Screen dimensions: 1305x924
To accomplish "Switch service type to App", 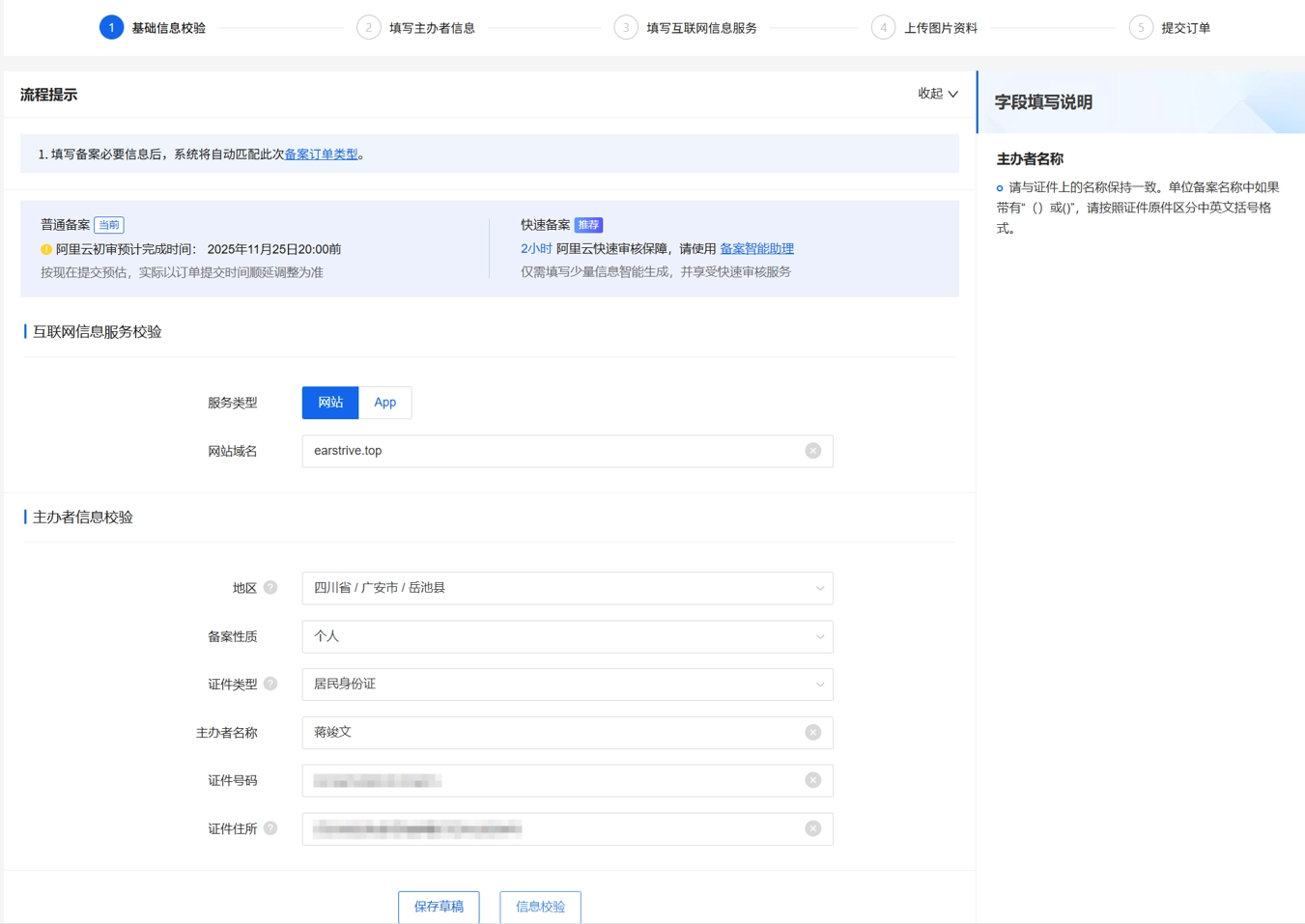I will (384, 403).
